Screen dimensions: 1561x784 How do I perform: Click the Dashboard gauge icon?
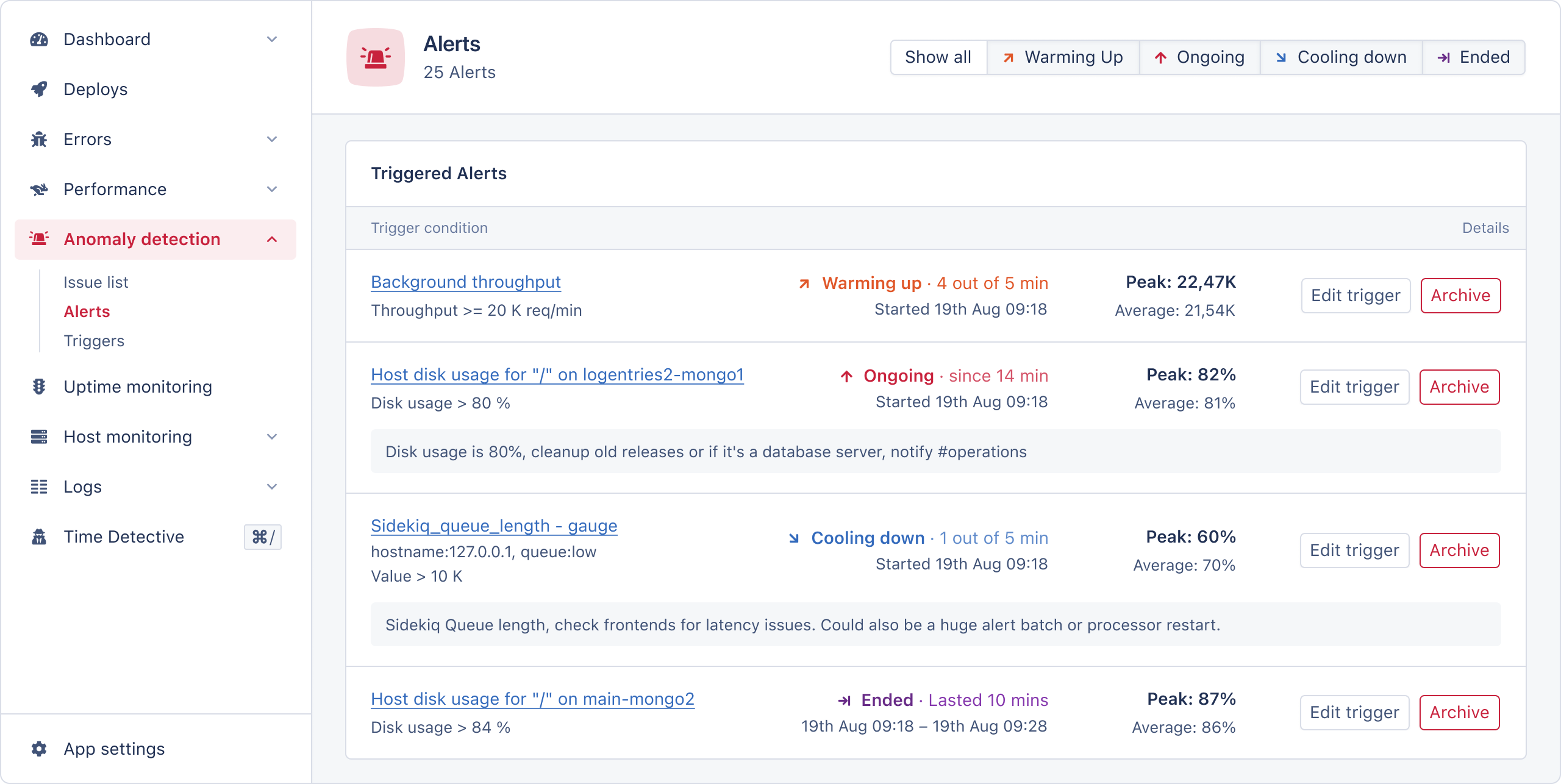(x=39, y=40)
